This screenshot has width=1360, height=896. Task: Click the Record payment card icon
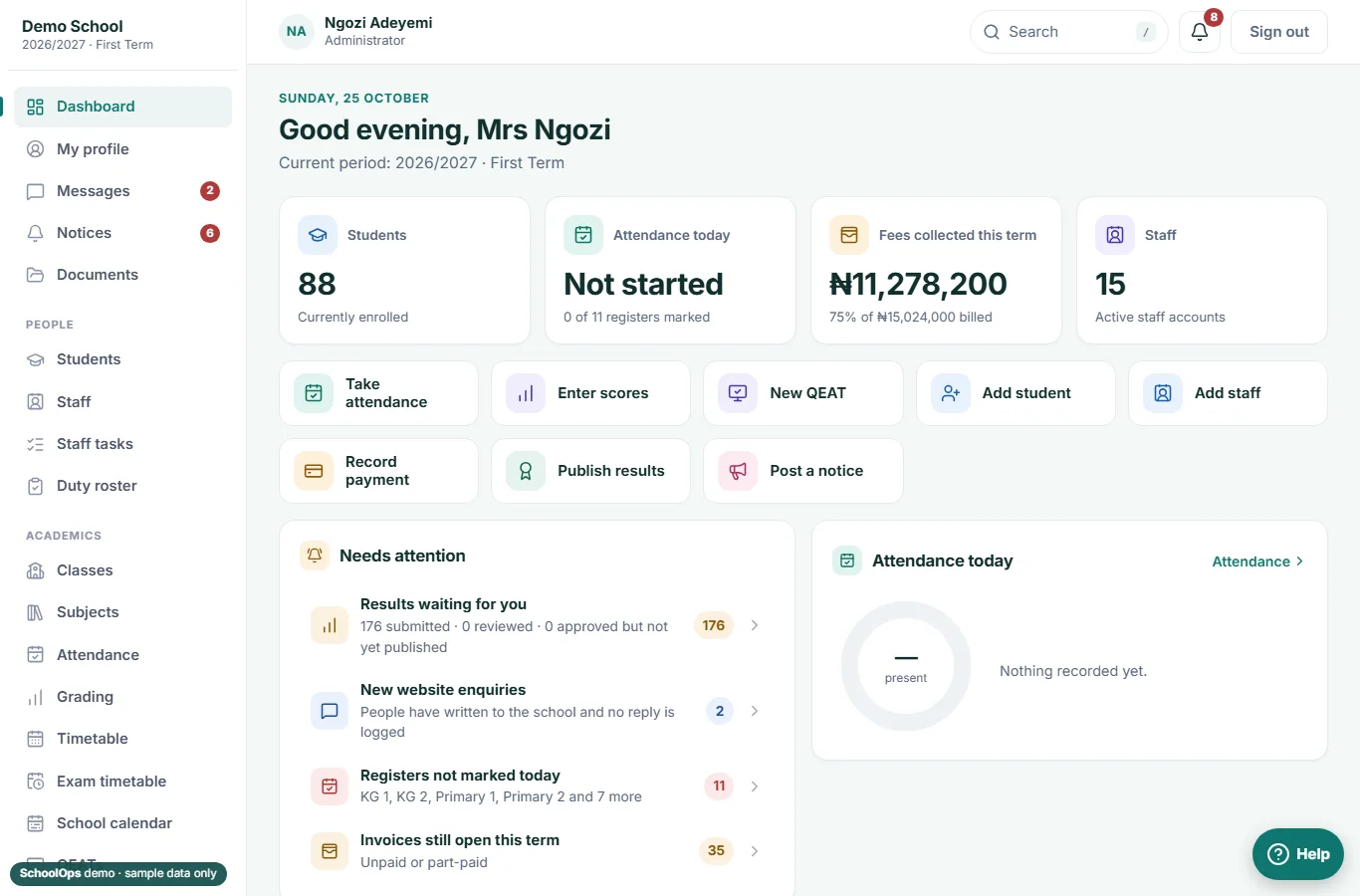(x=314, y=471)
